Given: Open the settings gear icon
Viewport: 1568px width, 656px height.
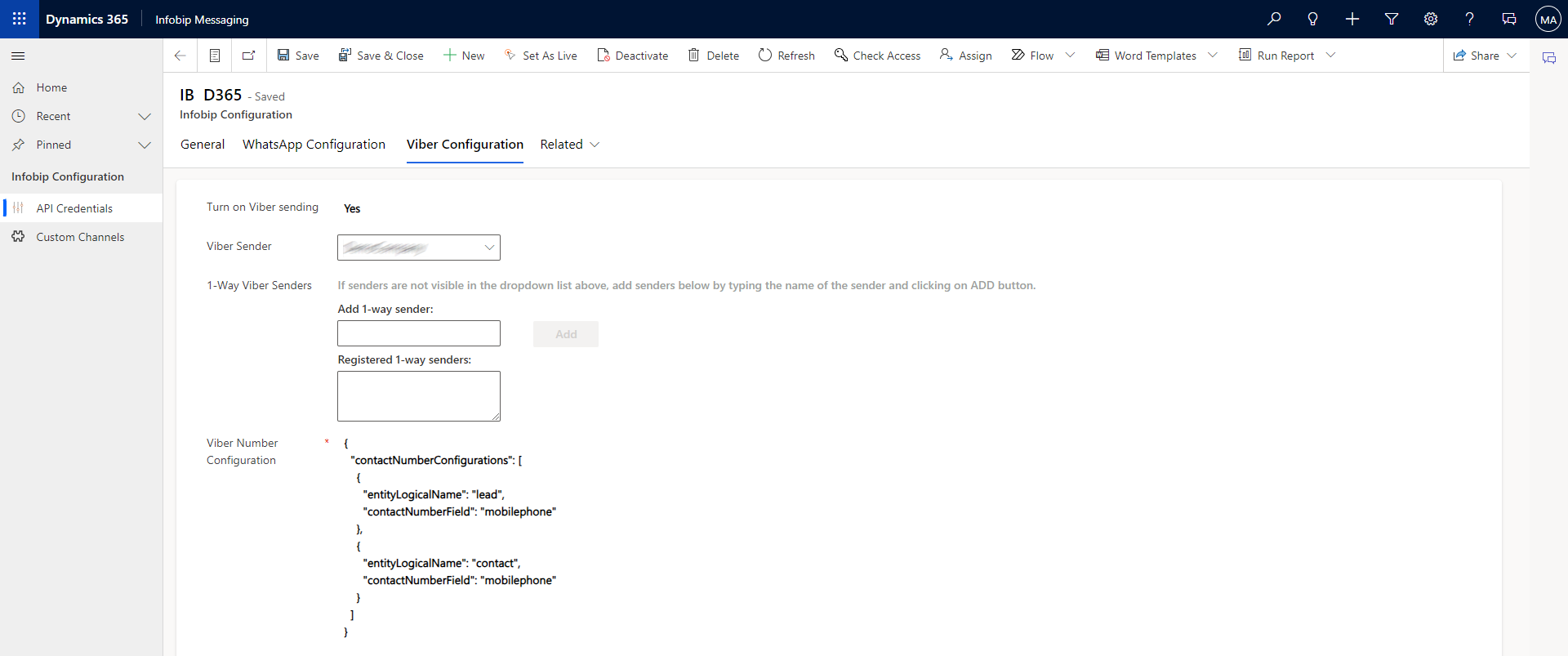Looking at the screenshot, I should 1431,19.
